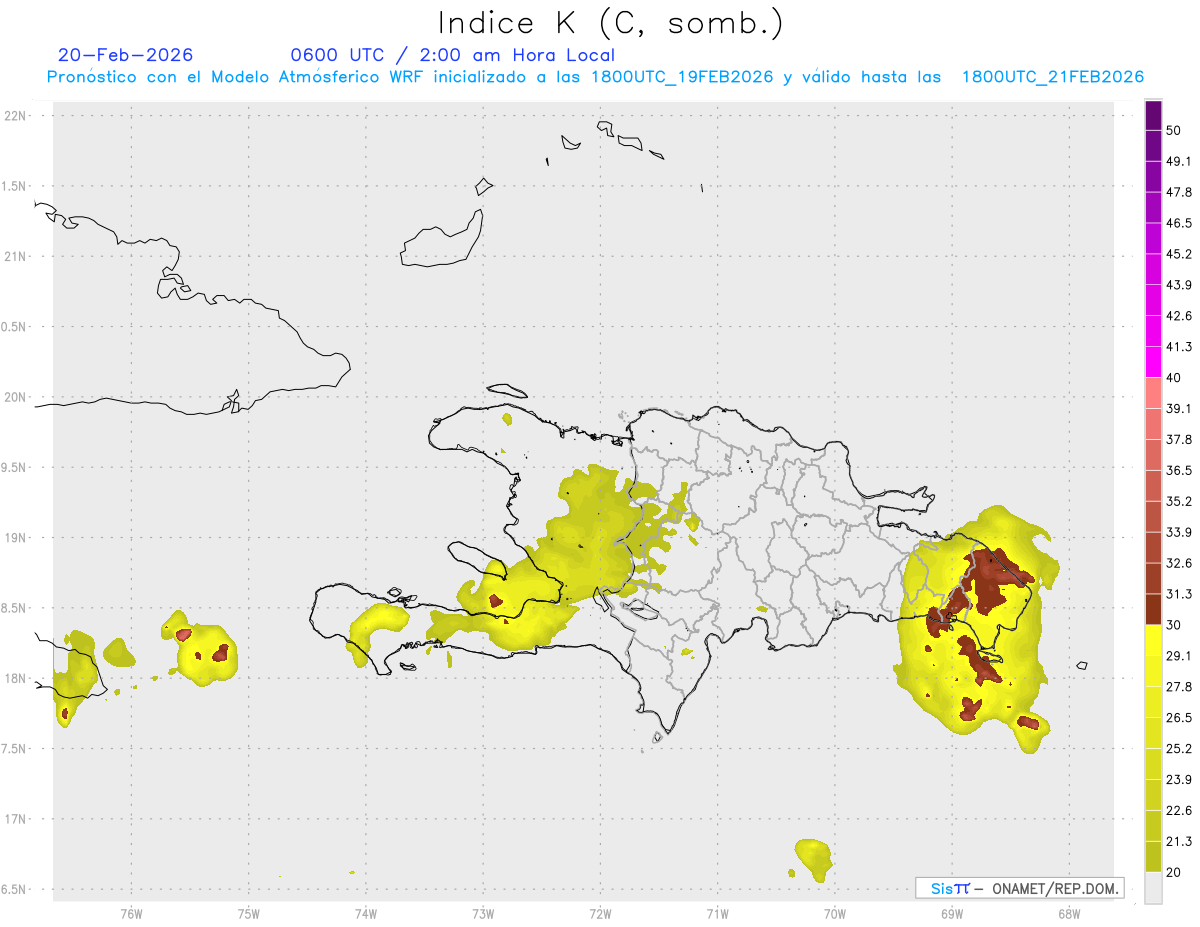The width and height of the screenshot is (1200, 927).
Task: Click the '69W' longitude axis label
Action: [952, 914]
